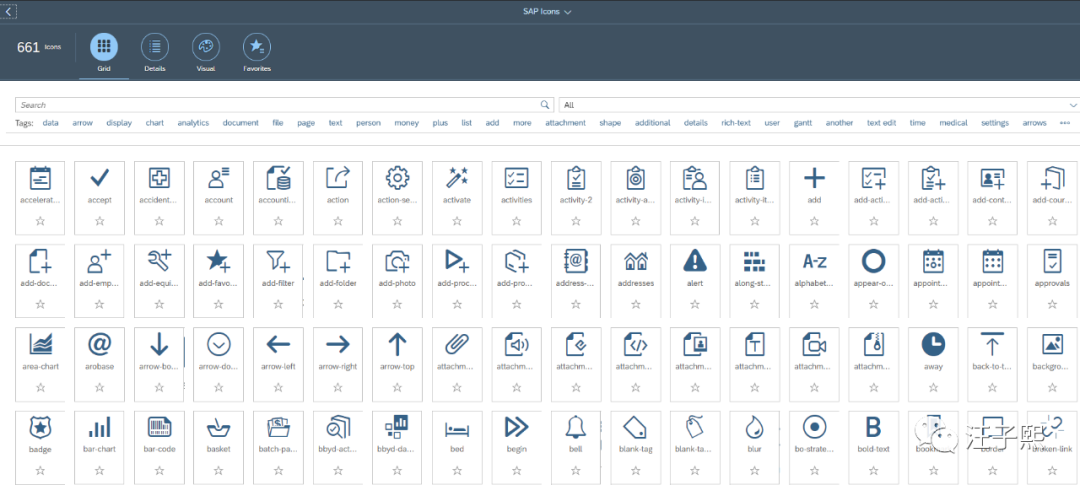Select the alert warning triangle icon
Image resolution: width=1080 pixels, height=485 pixels.
[695, 262]
